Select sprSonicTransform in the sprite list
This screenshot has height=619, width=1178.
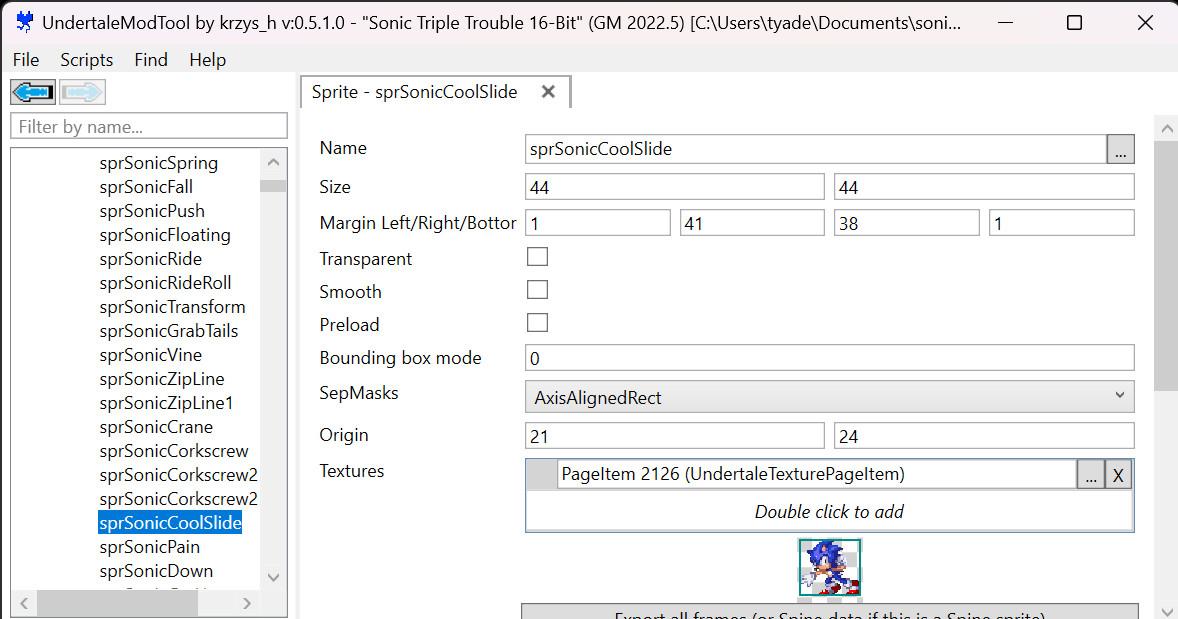[x=172, y=306]
